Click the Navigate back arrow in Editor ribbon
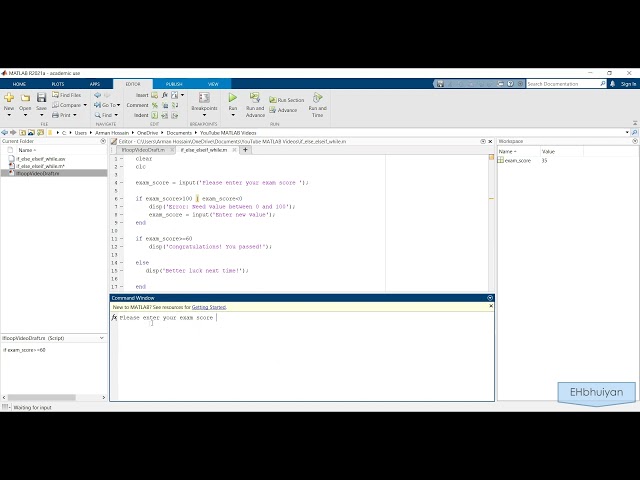Screen dimensions: 640x480 coord(98,95)
